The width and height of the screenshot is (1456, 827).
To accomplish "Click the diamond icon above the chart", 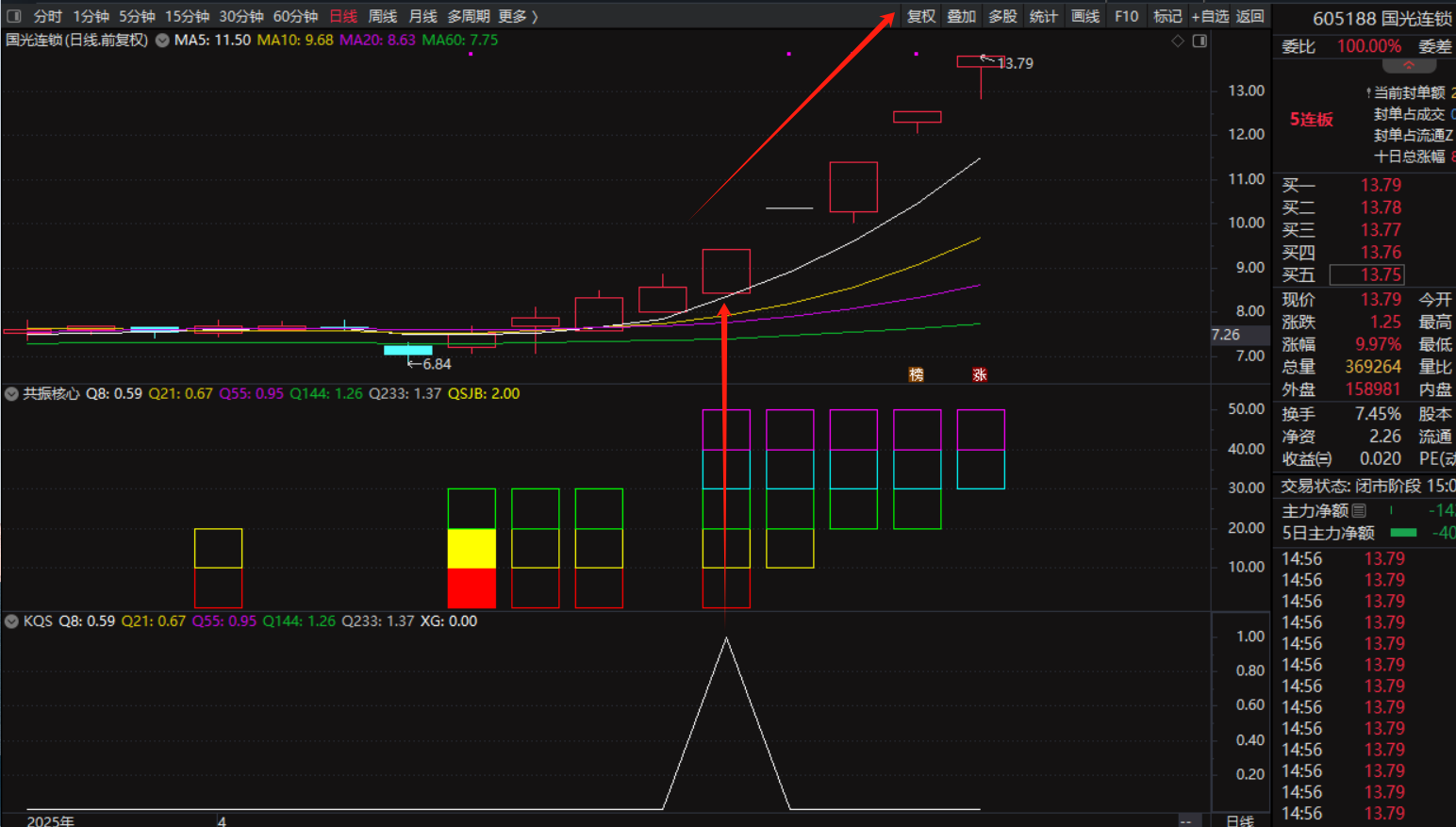I will pos(1178,41).
